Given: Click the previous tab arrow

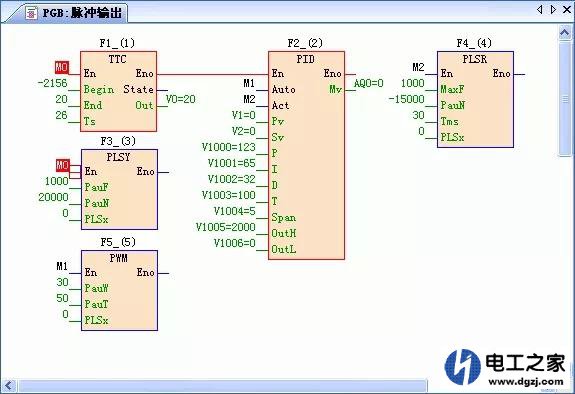Looking at the screenshot, I should (x=539, y=10).
